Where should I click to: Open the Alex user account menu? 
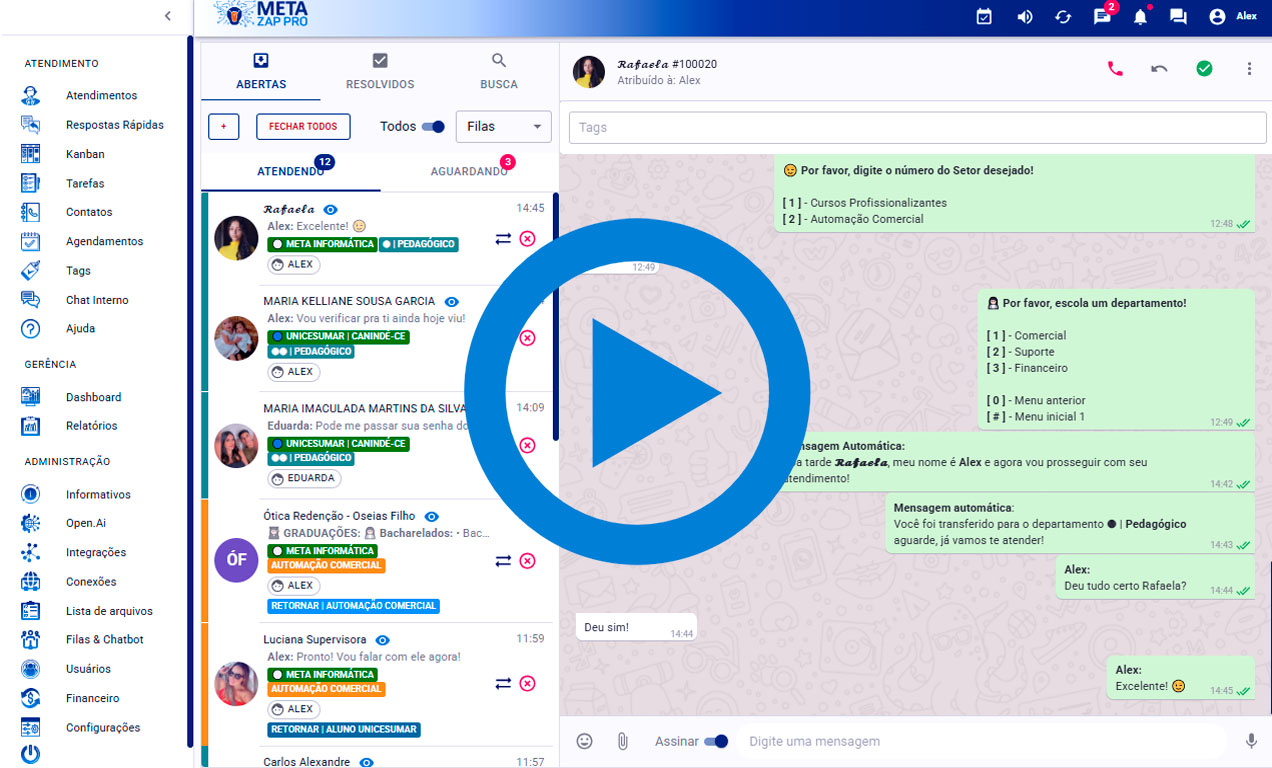(1232, 16)
